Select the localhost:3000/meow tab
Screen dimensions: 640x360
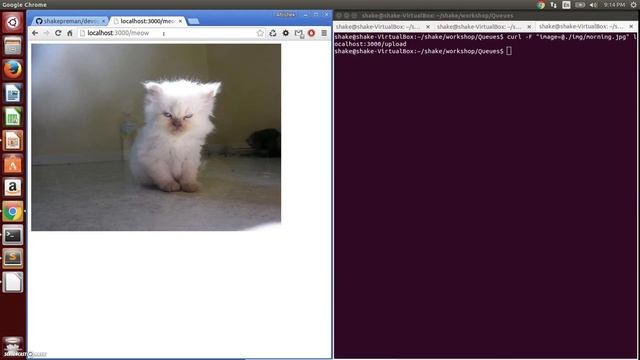pos(147,21)
